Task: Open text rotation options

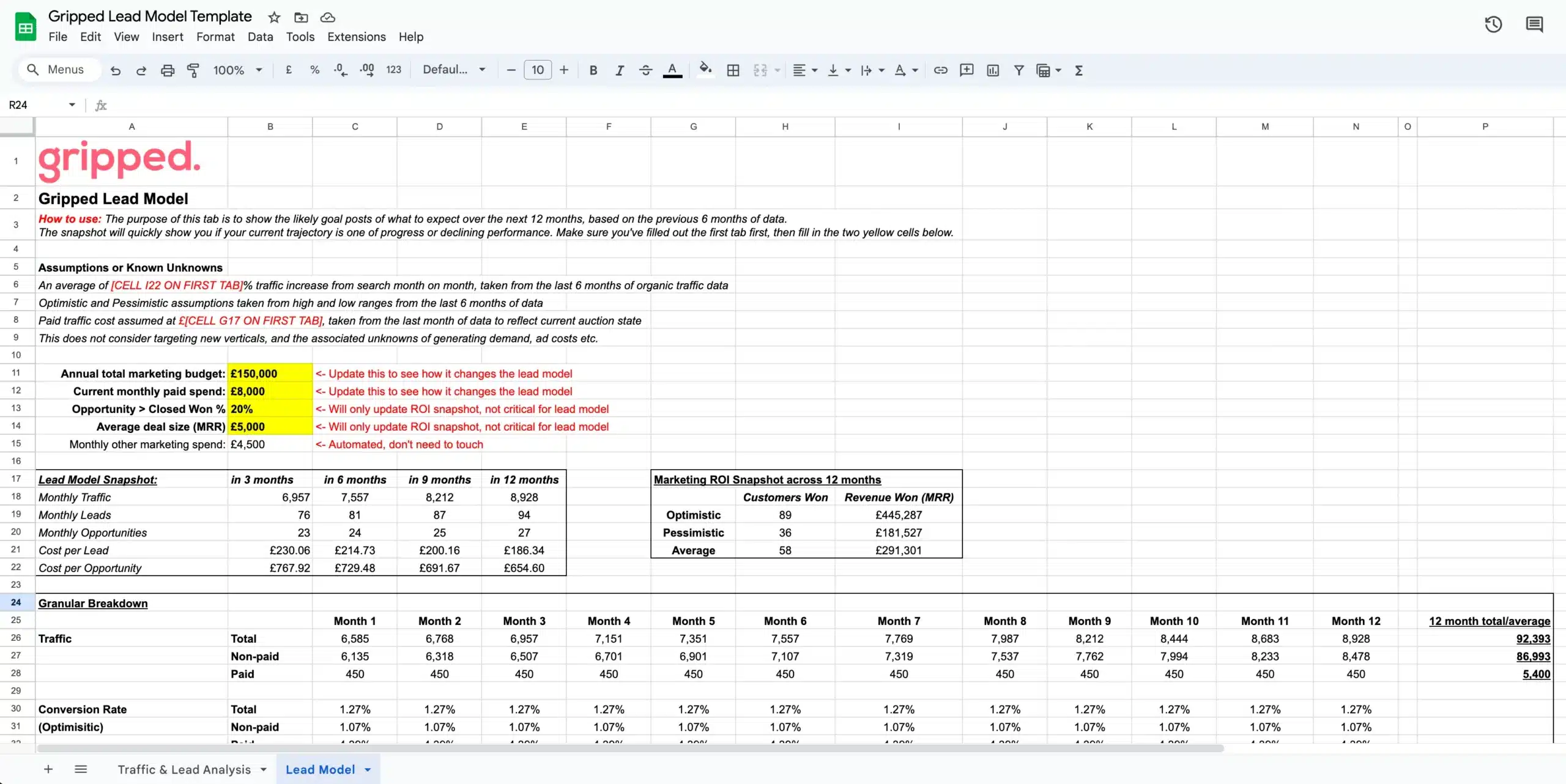Action: (x=906, y=70)
